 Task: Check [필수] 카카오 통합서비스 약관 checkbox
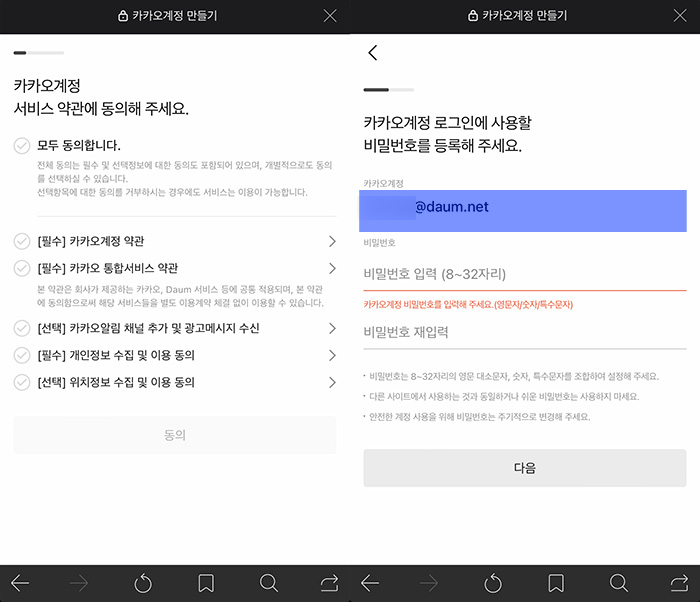pyautogui.click(x=22, y=268)
